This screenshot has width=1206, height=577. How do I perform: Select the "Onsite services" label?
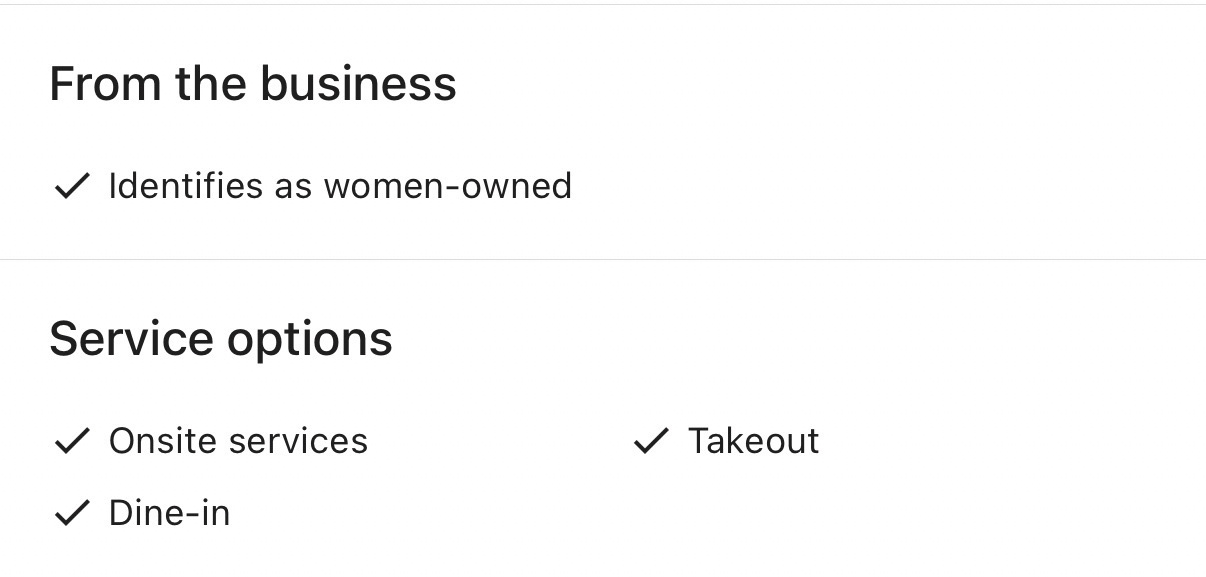pos(238,441)
